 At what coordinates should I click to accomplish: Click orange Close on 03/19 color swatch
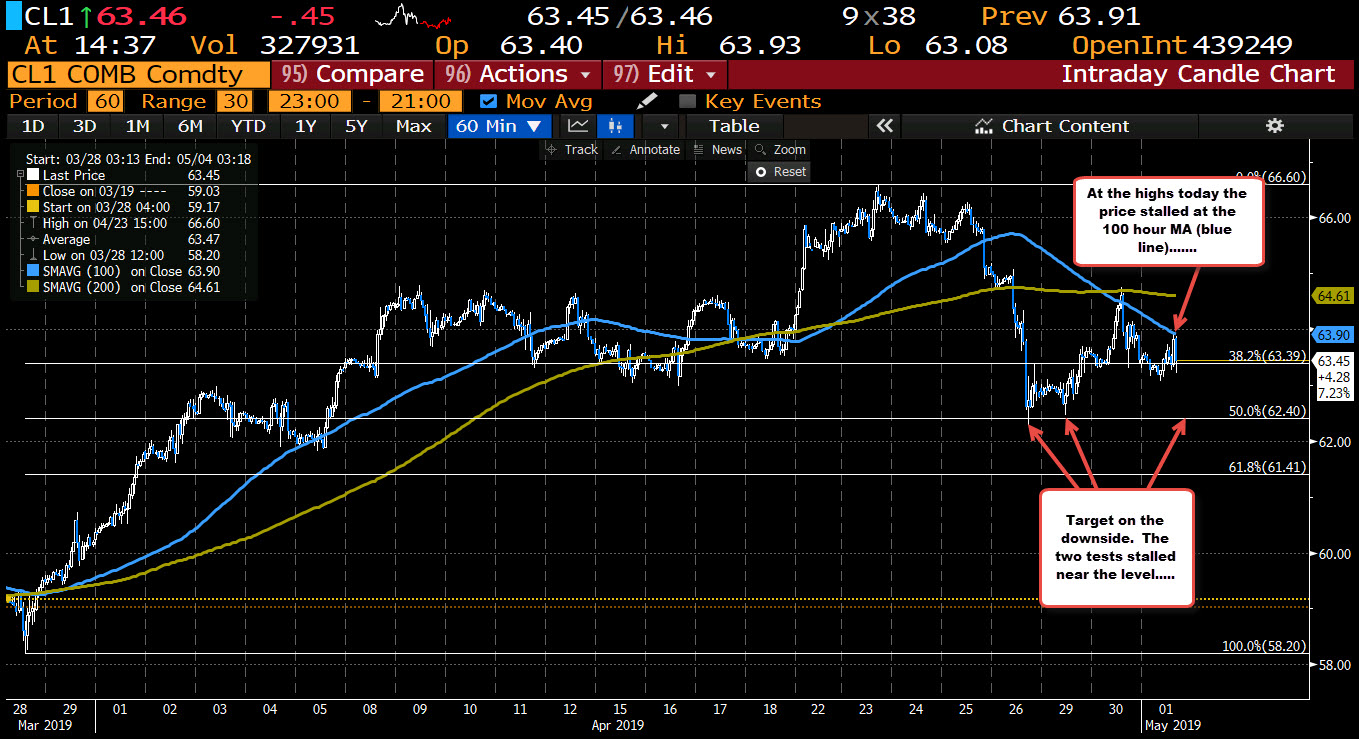tap(32, 191)
